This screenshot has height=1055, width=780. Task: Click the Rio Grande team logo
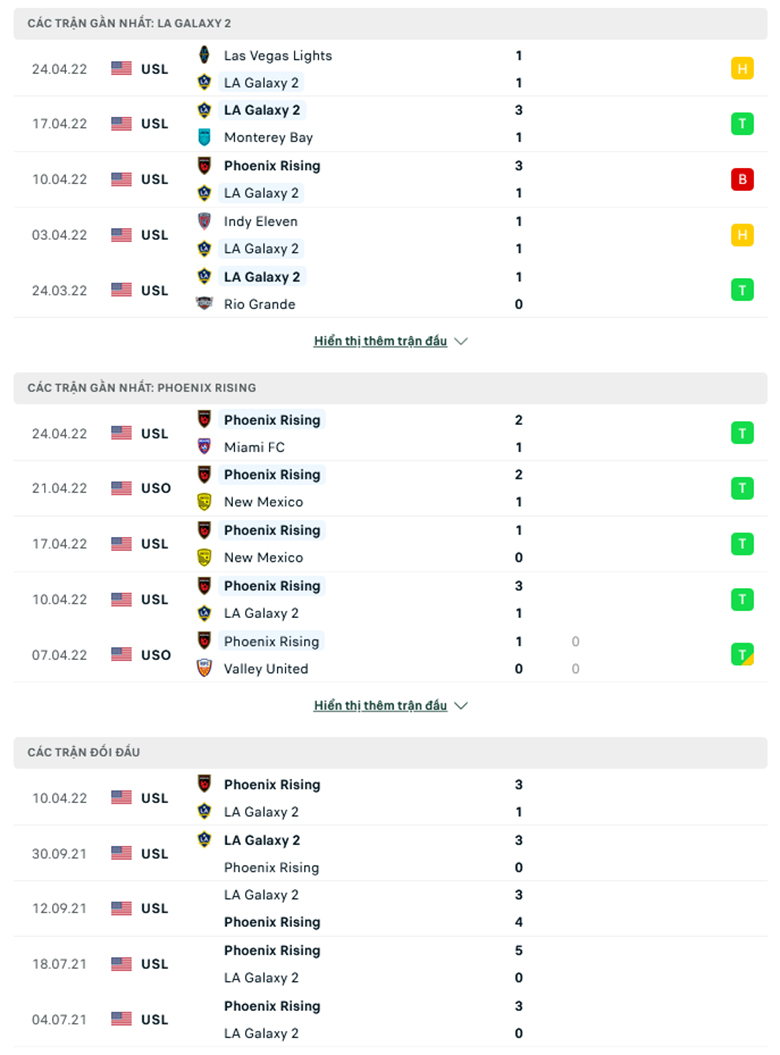[205, 303]
